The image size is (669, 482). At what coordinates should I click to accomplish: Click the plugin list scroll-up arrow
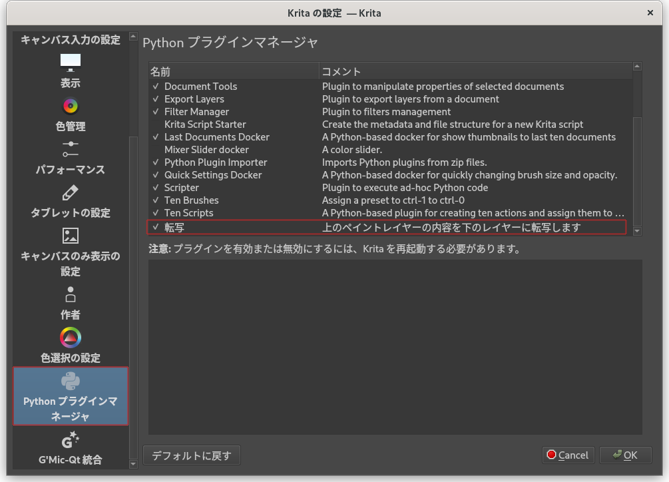(637, 67)
